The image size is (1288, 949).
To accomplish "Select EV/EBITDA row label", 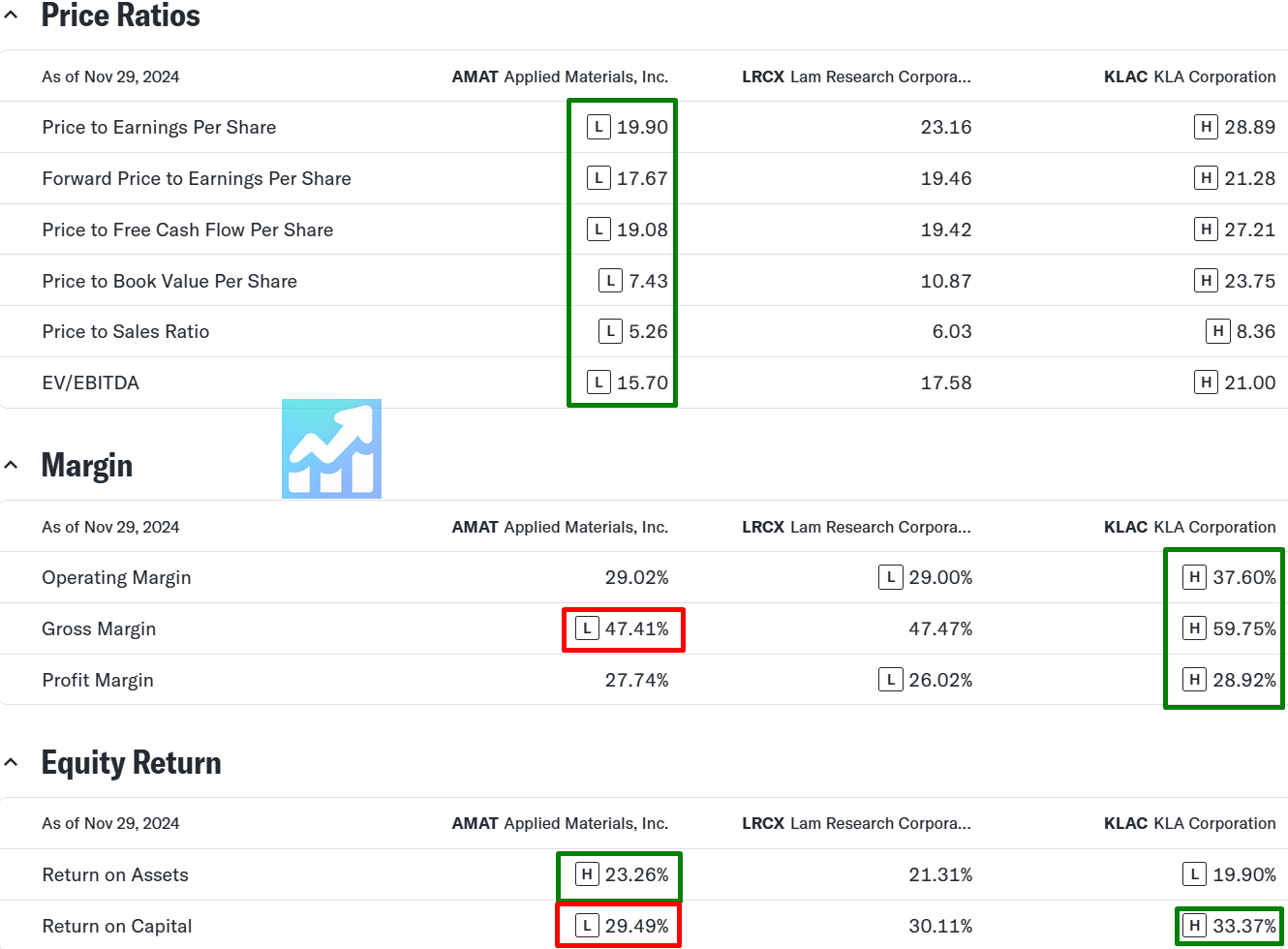I will tap(90, 383).
